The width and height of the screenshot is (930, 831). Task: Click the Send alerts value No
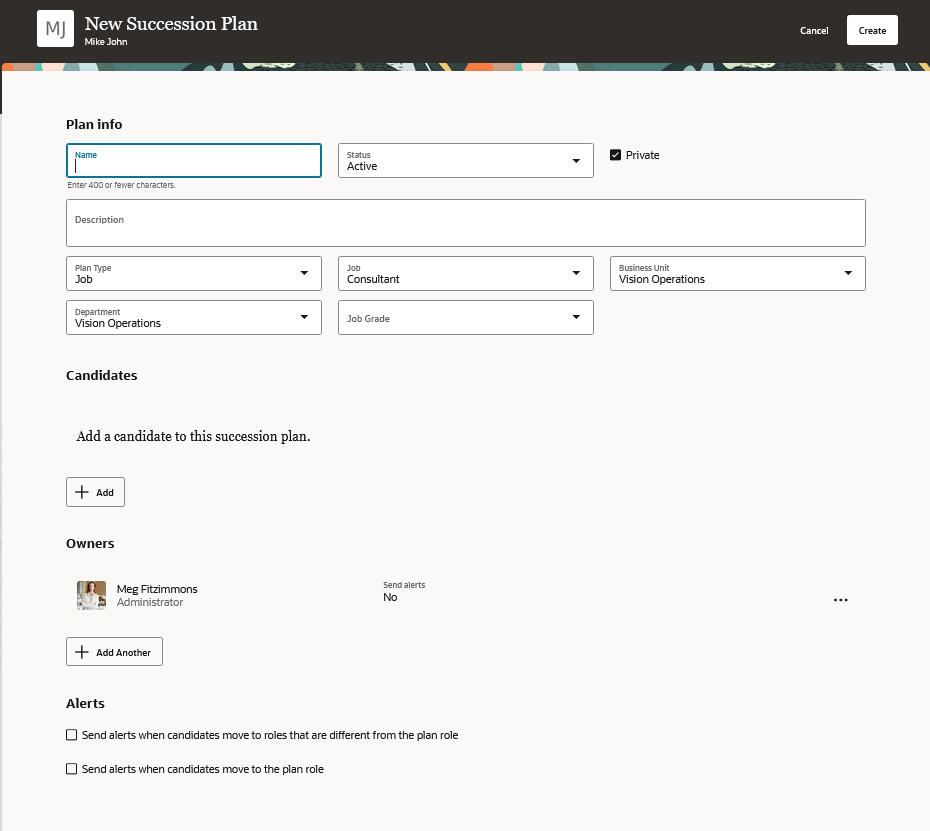[390, 597]
